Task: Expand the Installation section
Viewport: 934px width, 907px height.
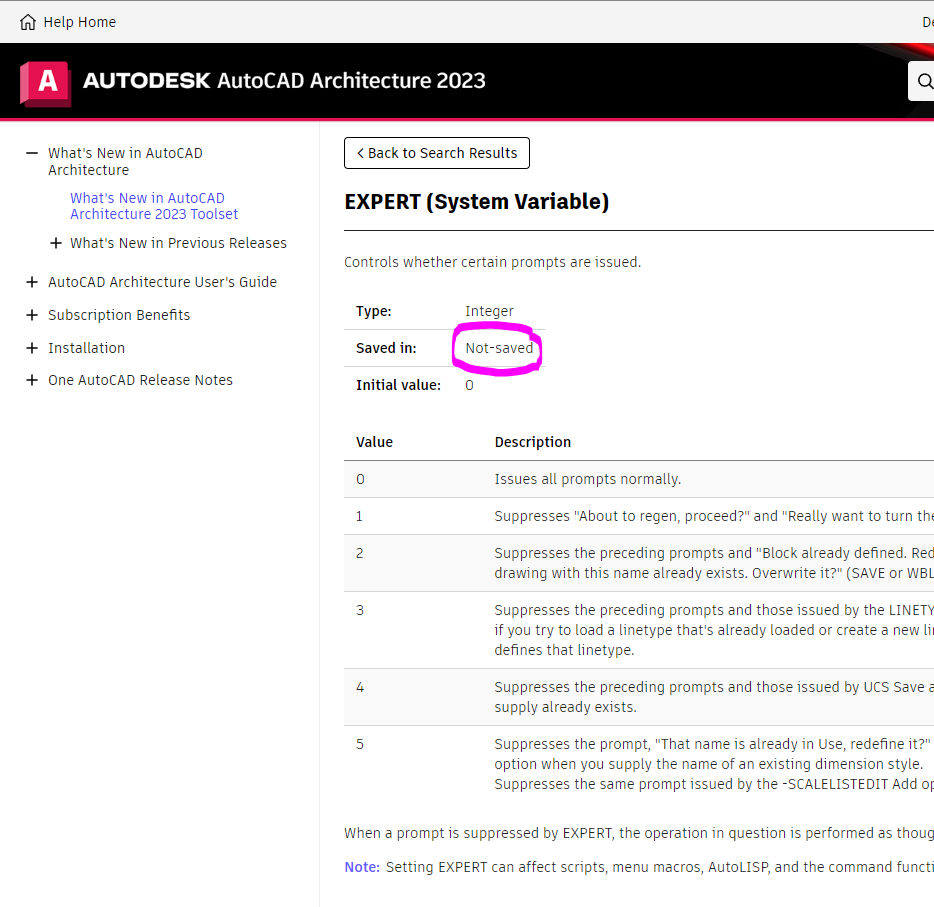Action: click(x=31, y=347)
